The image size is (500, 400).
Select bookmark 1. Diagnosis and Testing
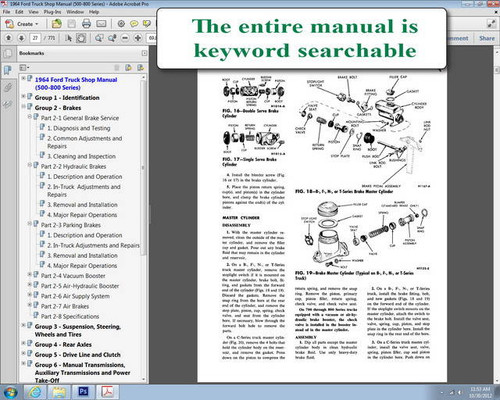(x=79, y=128)
